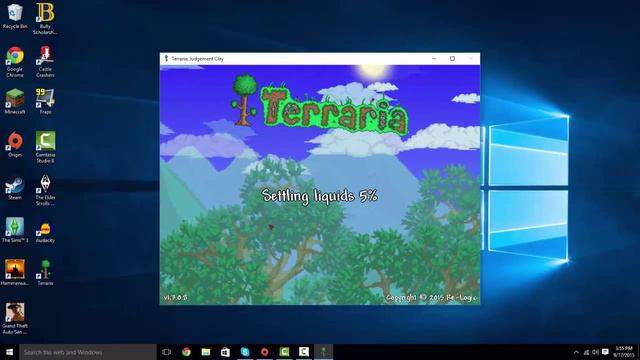Viewport: 640px width, 360px height.
Task: Select The Elder Scrolls desktop shortcut
Action: coord(45,190)
